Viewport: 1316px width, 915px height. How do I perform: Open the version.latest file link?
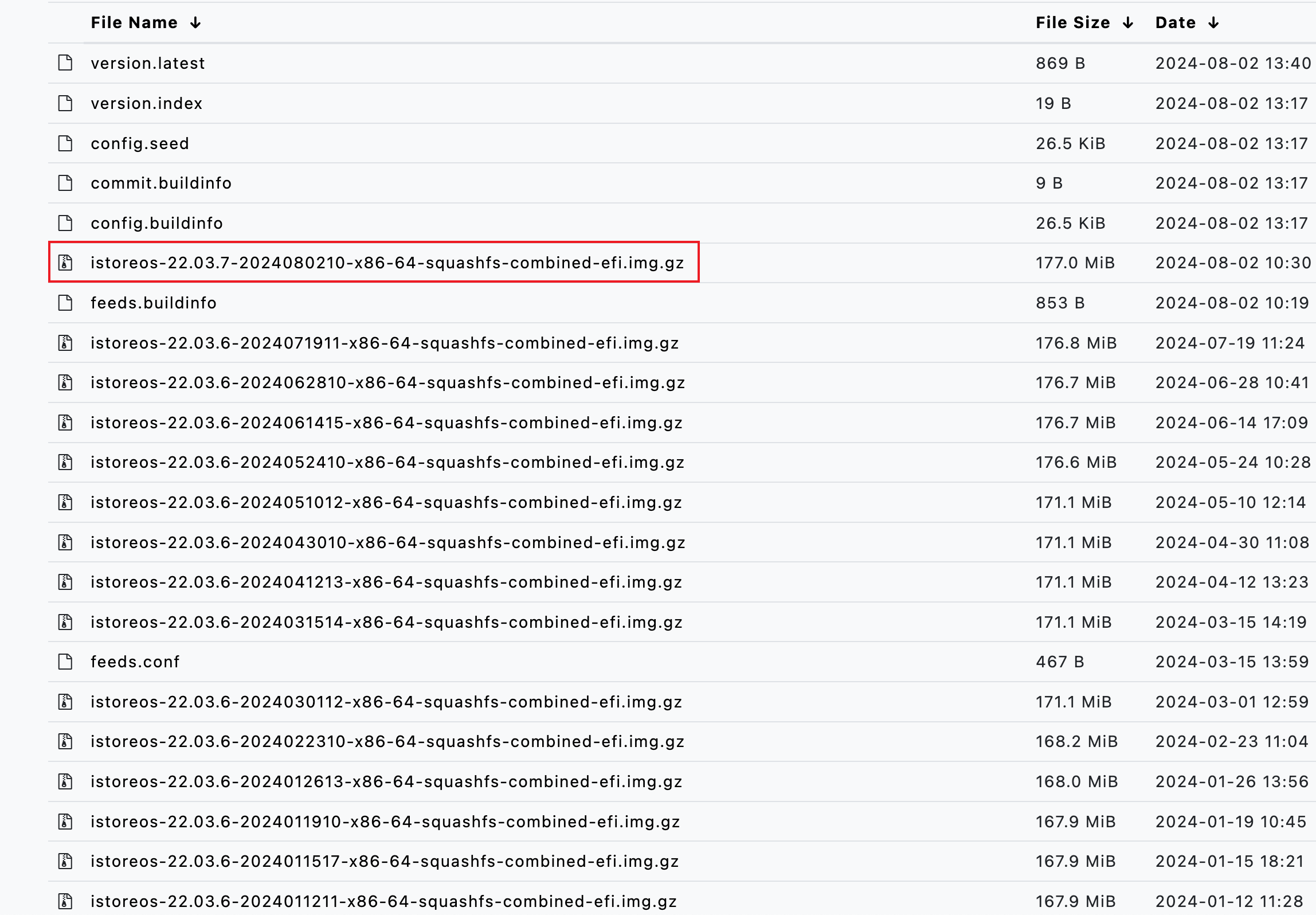pos(147,63)
